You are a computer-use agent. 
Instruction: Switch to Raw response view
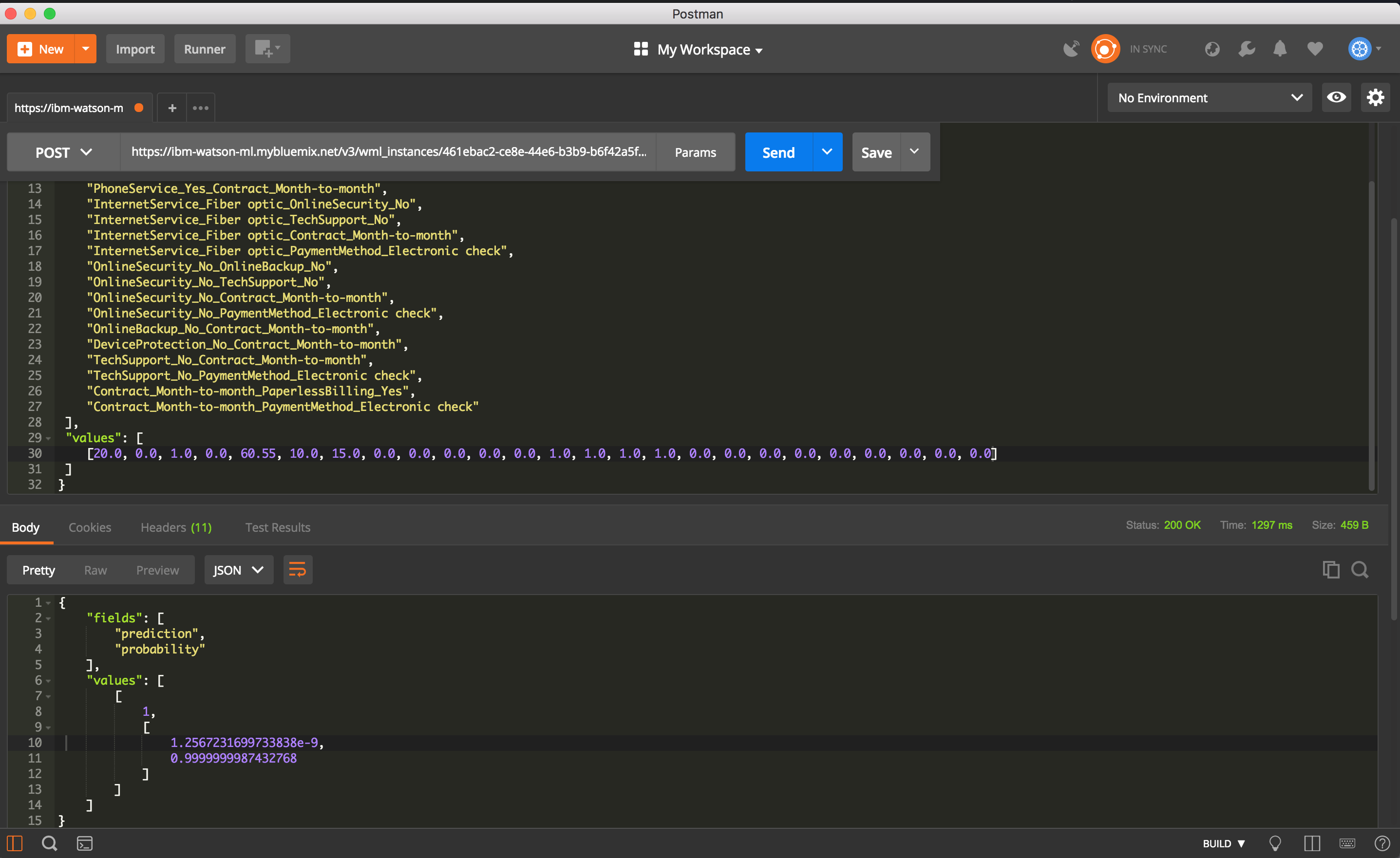click(95, 570)
